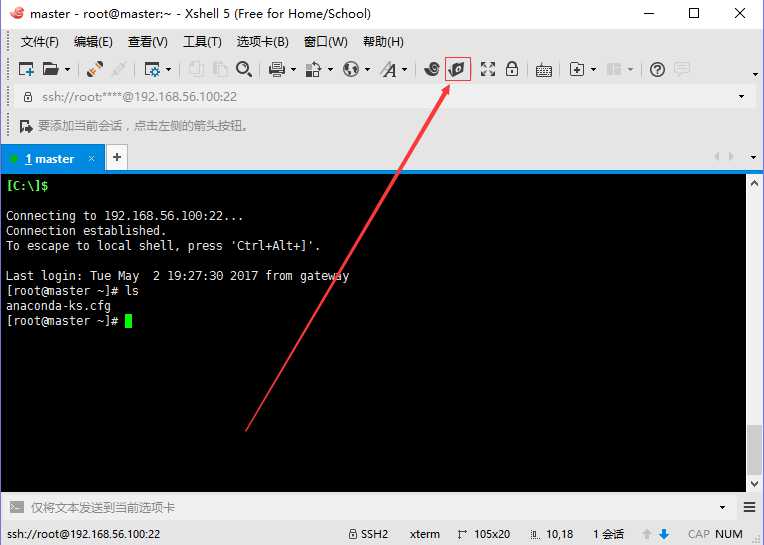764x545 pixels.
Task: Open the tab list dropdown arrow
Action: pos(753,157)
